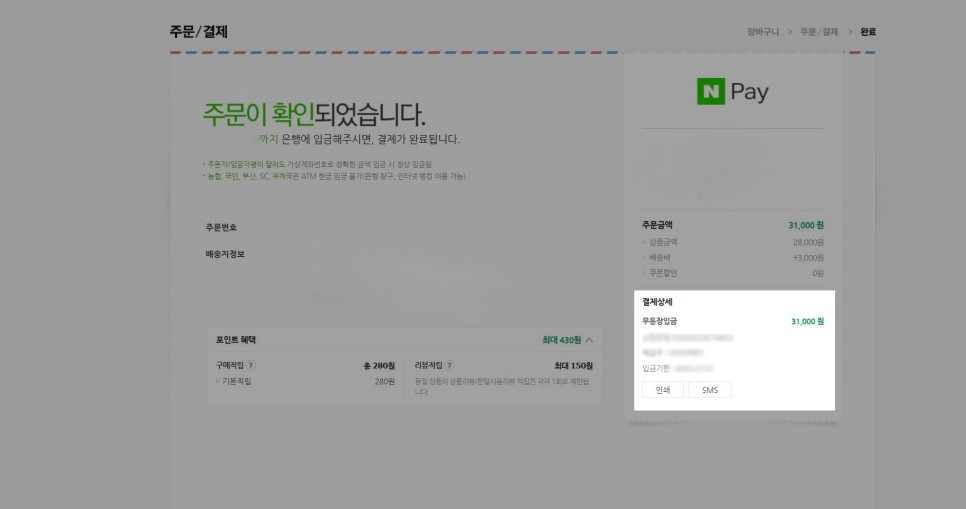Select the 완료 breadcrumb step
The image size is (966, 509).
pyautogui.click(x=868, y=32)
